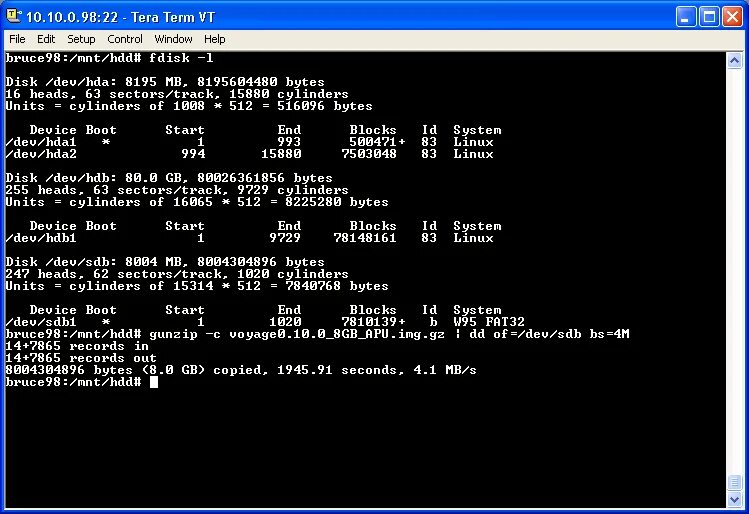Click 'W95 FAT32' system value

(x=489, y=322)
